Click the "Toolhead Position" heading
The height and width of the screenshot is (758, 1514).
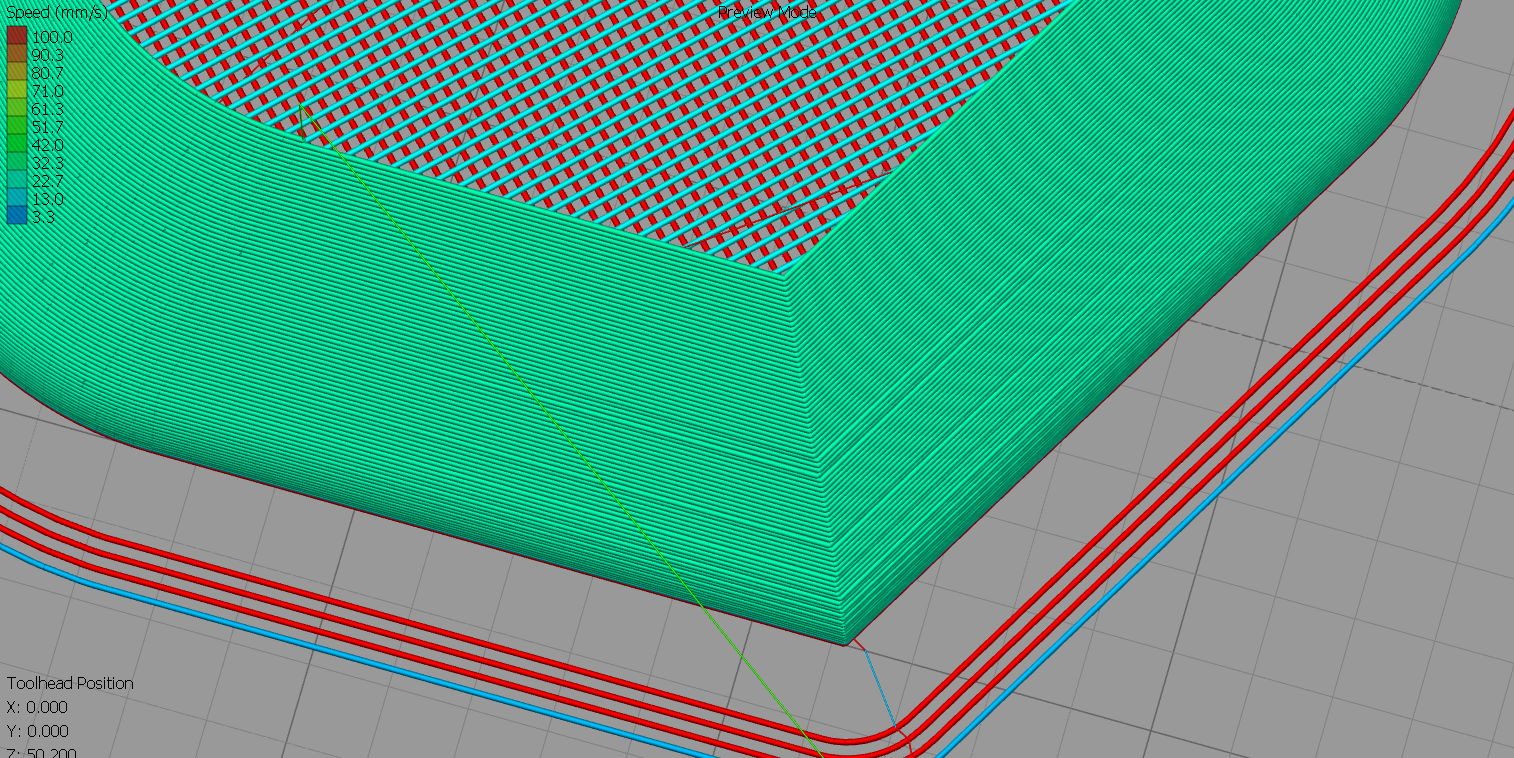point(70,683)
